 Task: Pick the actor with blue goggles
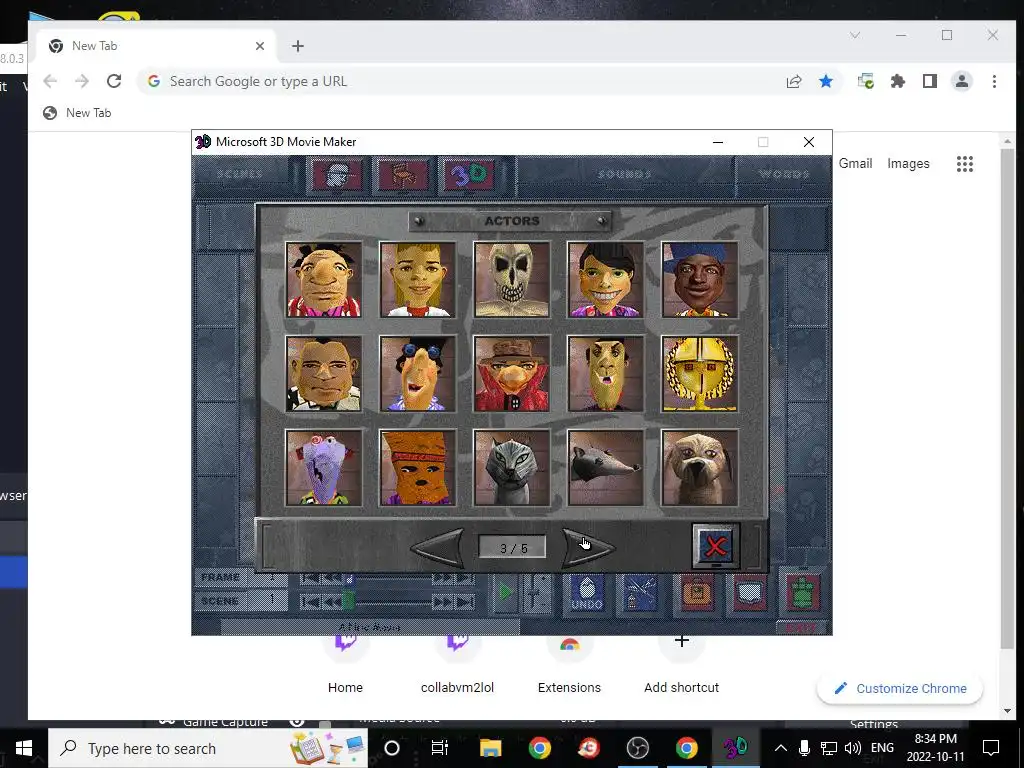(417, 374)
